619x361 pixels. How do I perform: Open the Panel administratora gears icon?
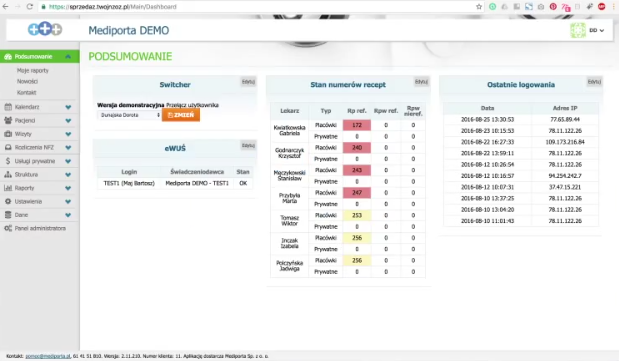pos(8,228)
